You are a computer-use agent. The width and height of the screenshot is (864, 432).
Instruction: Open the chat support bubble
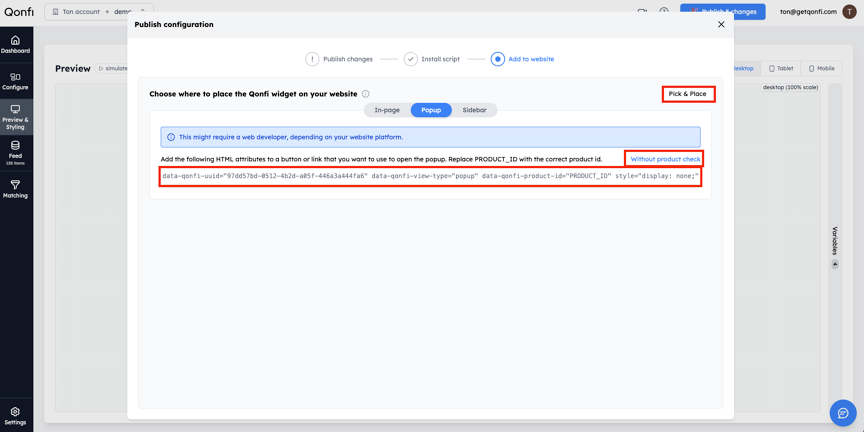tap(843, 413)
